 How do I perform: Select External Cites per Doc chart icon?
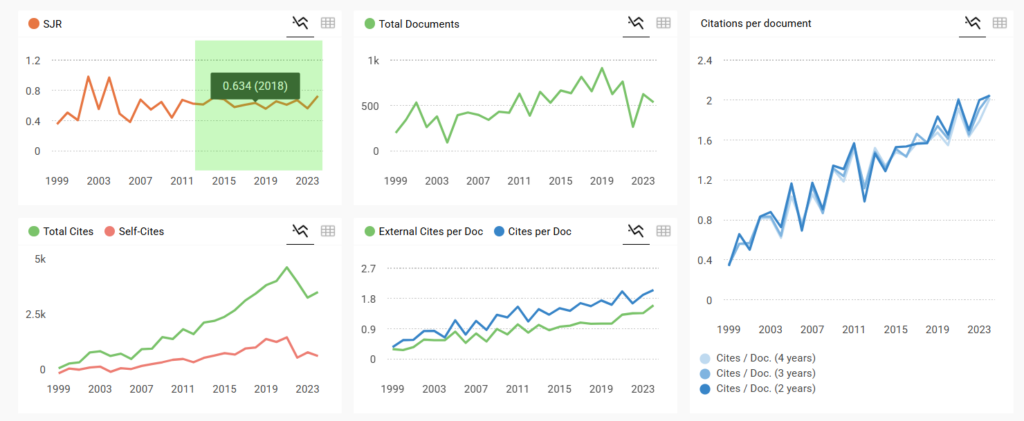(x=635, y=231)
